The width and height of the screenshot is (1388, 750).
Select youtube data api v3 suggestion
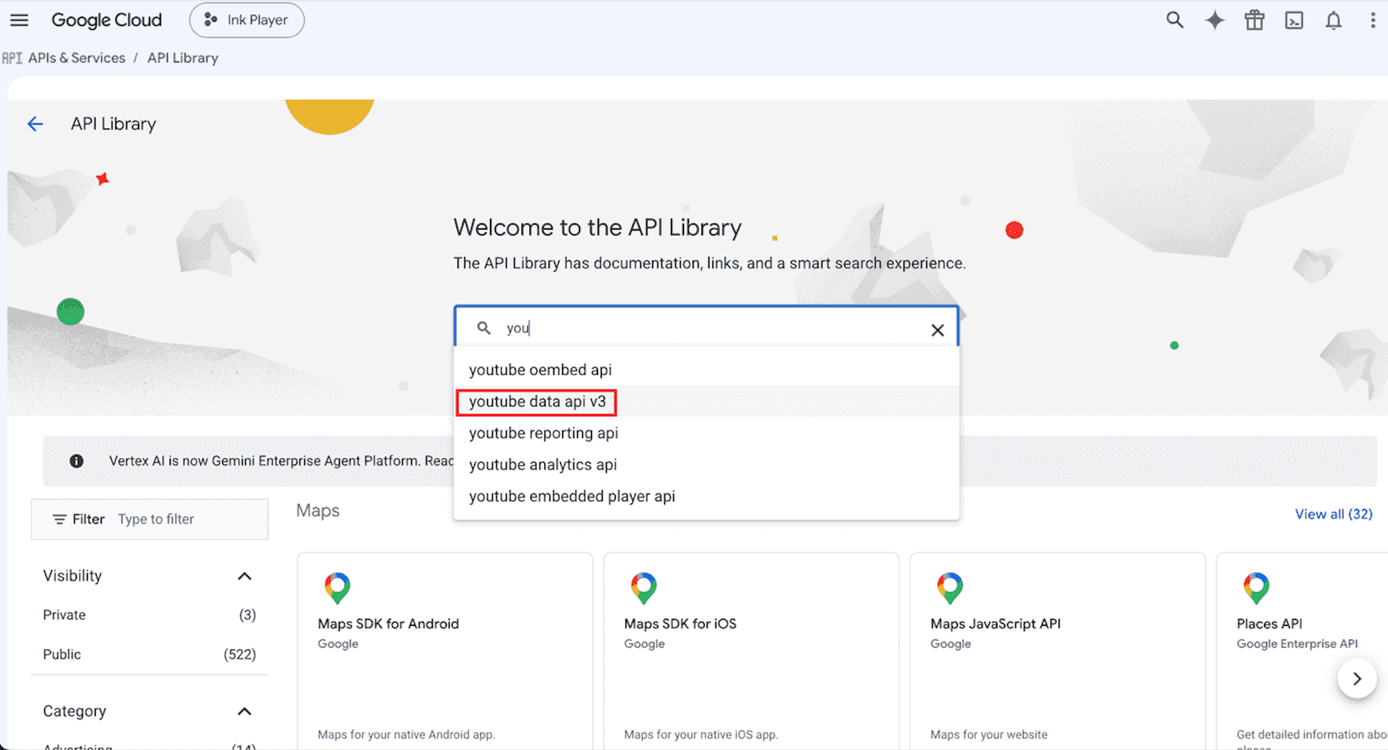pos(706,402)
